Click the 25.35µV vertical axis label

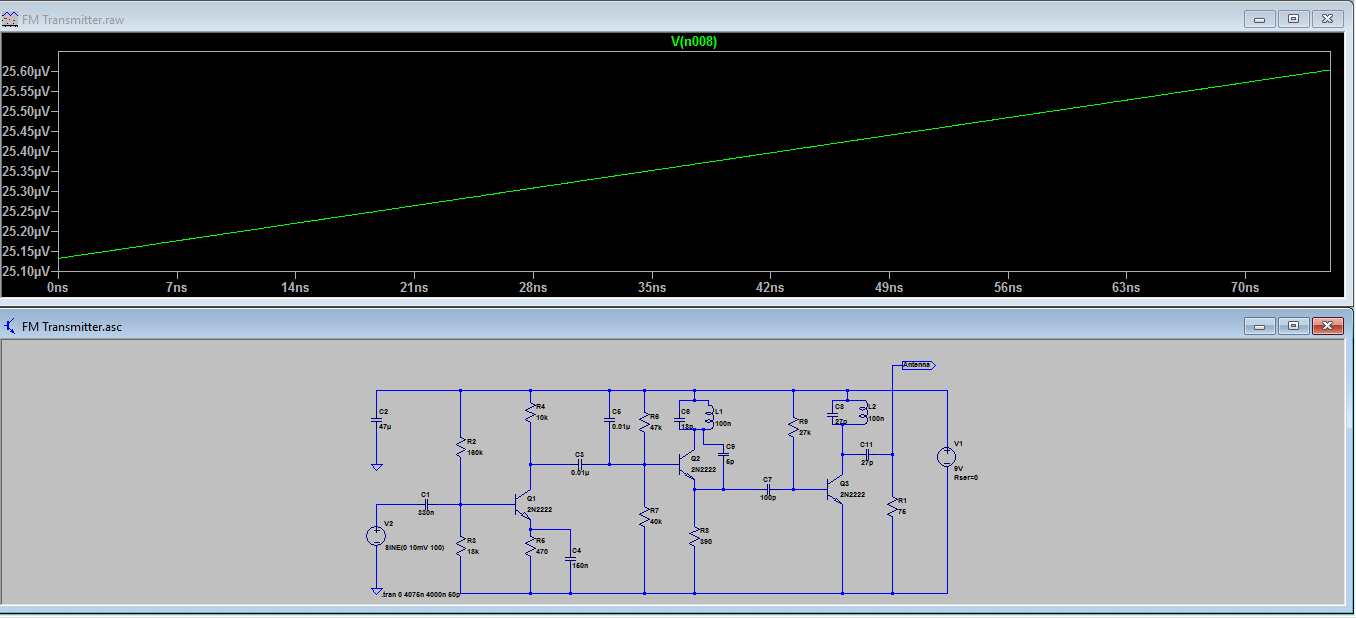(28, 171)
